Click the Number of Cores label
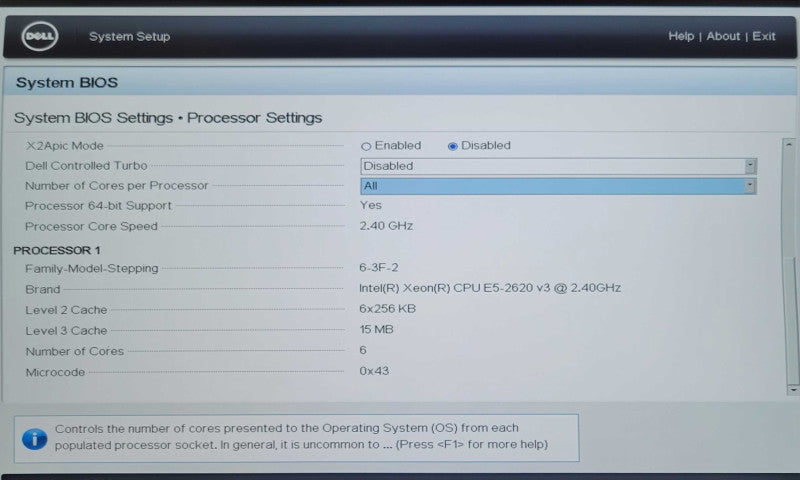Image resolution: width=800 pixels, height=480 pixels. coord(74,351)
